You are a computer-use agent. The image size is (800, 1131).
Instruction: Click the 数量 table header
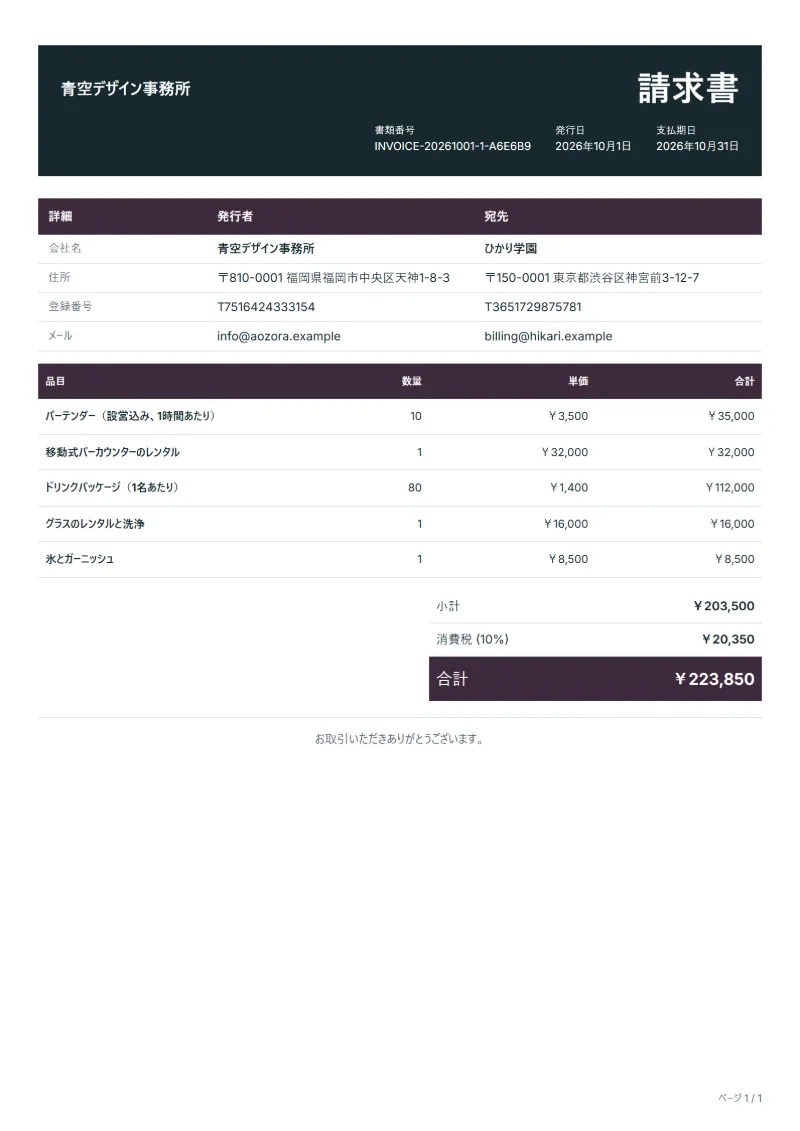pos(412,381)
